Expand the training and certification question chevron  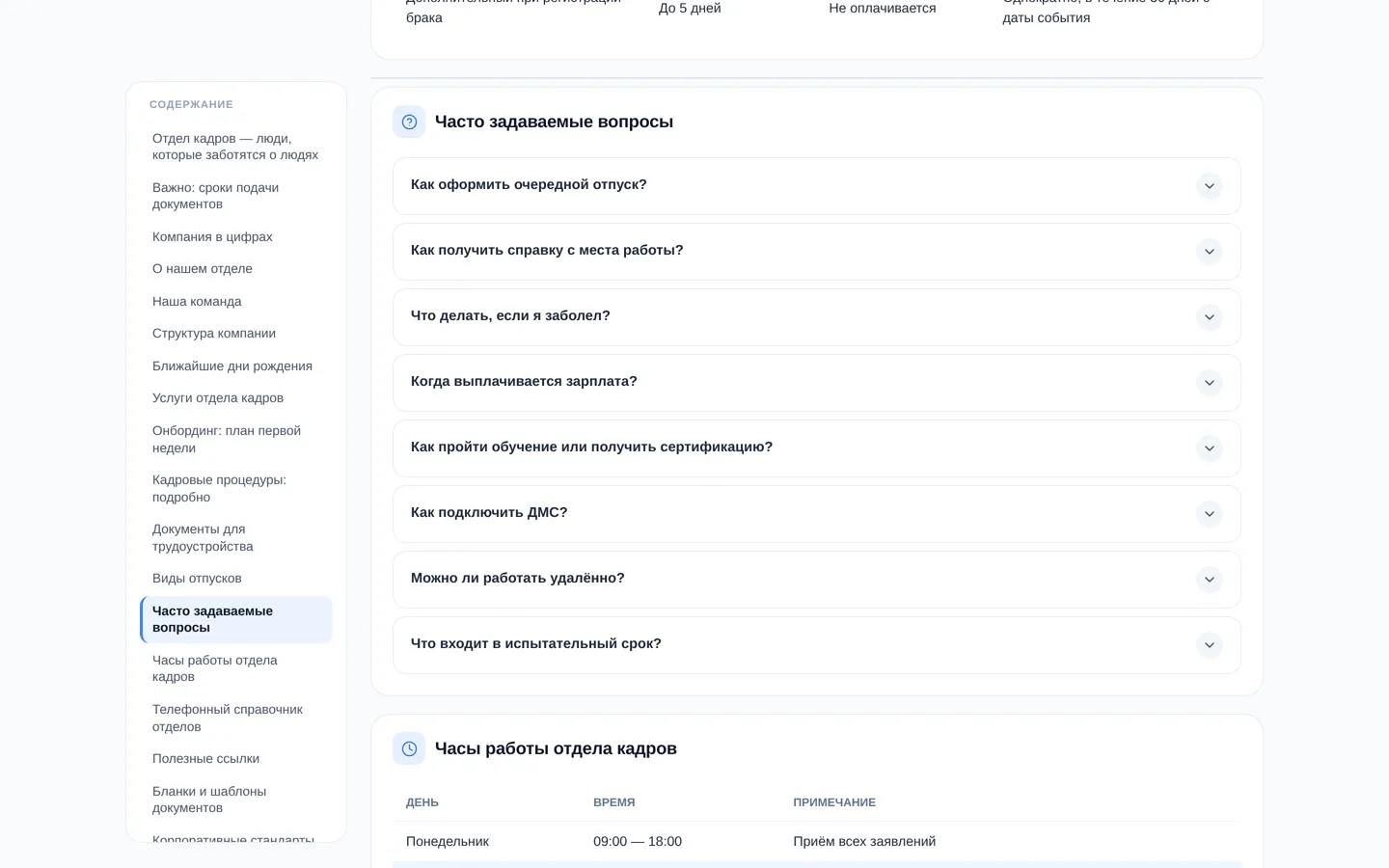1209,448
